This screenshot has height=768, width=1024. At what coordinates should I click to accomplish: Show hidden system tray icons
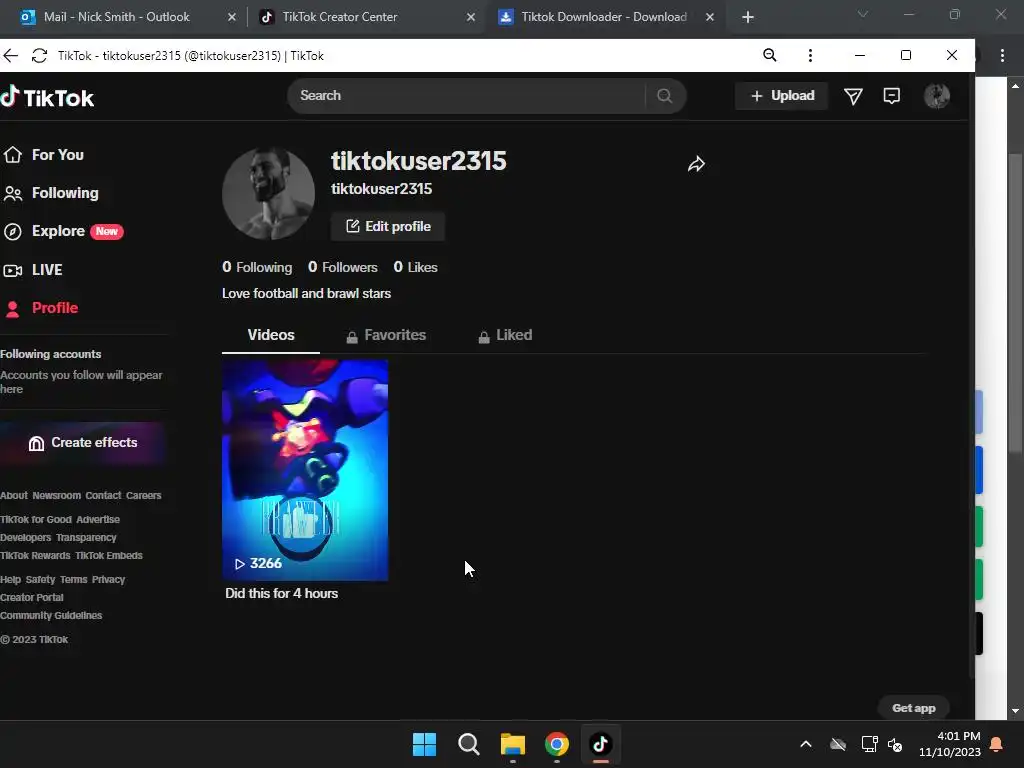tap(806, 744)
